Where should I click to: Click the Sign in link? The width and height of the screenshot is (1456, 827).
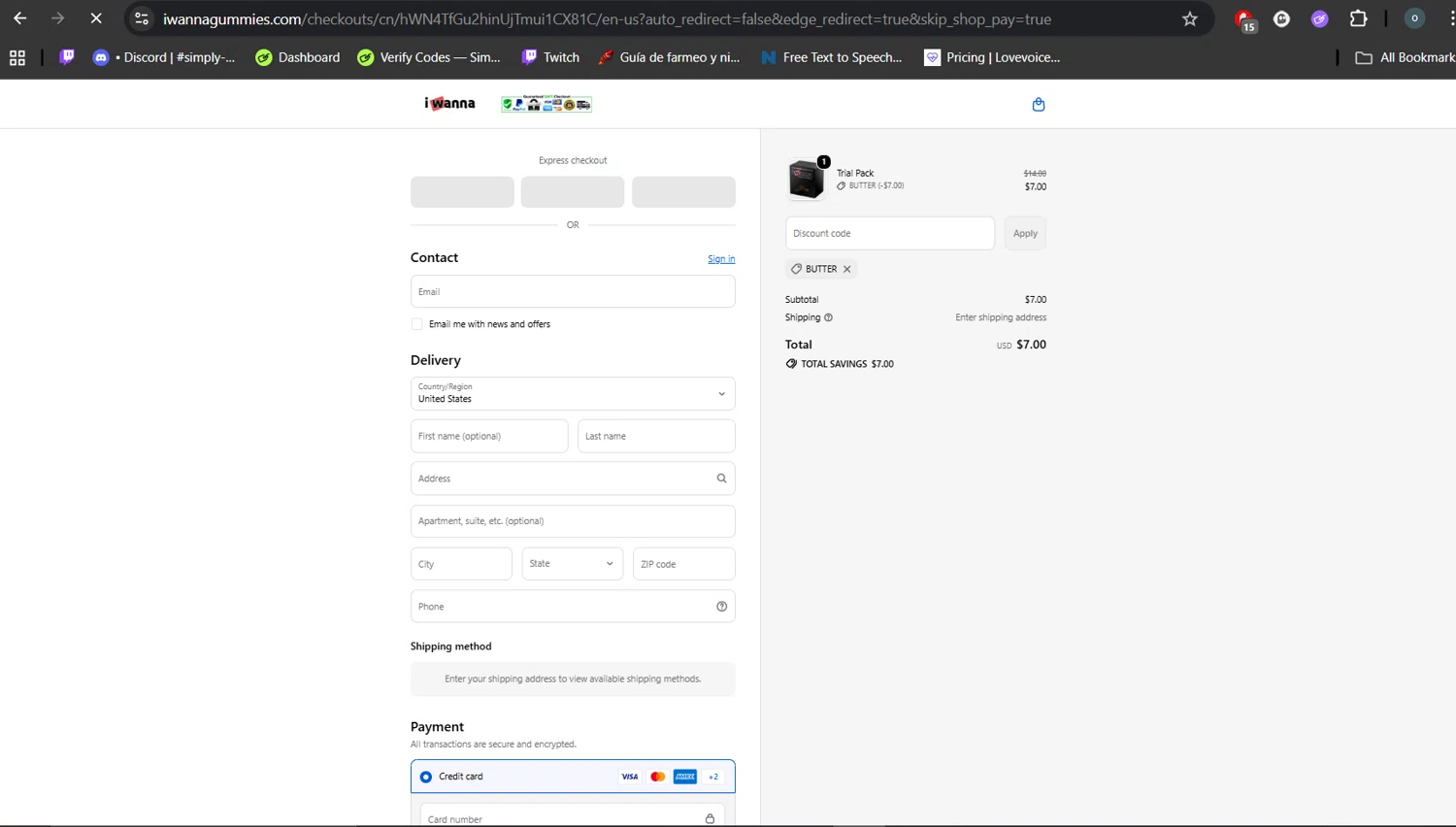[721, 259]
